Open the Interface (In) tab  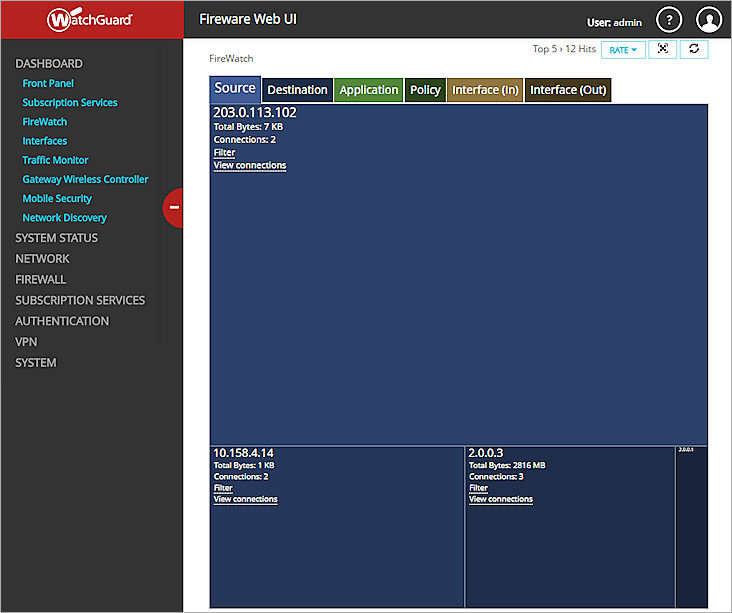[485, 90]
